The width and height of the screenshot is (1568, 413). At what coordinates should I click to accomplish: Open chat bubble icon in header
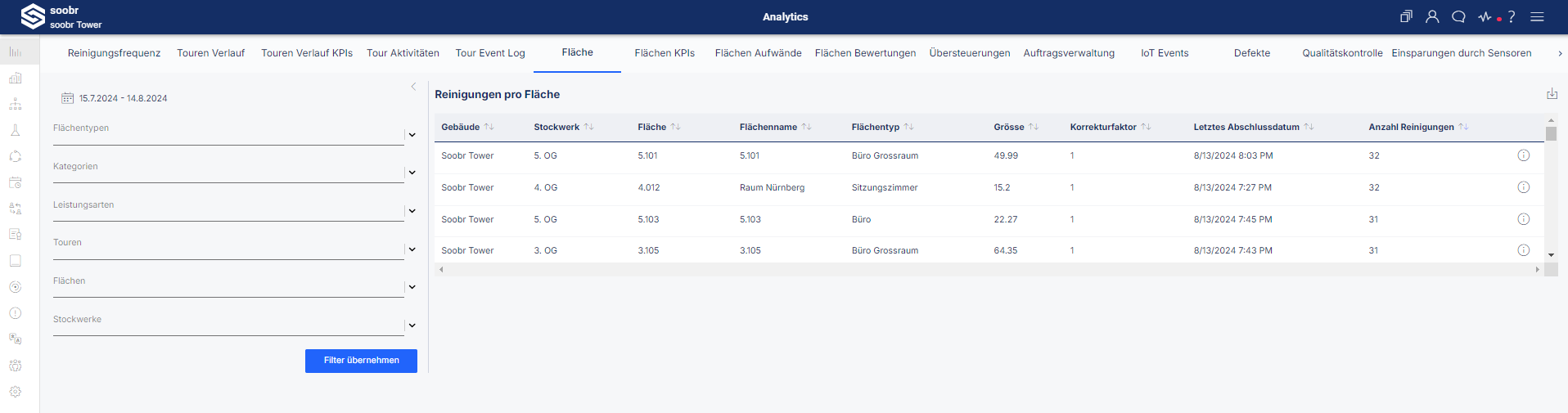click(1458, 16)
